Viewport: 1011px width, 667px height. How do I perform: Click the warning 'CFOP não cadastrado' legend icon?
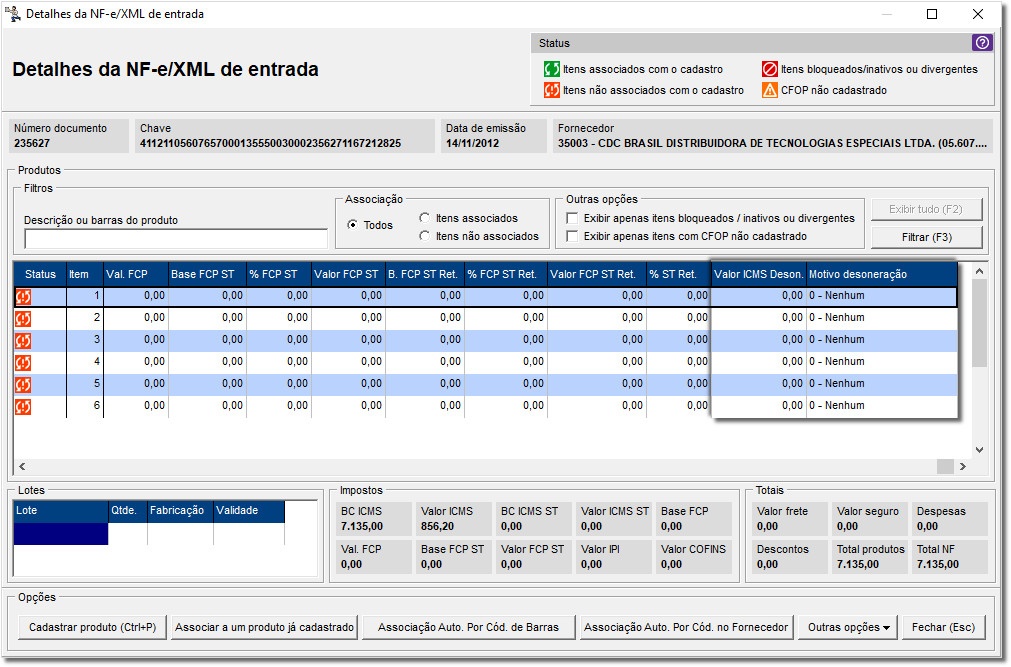(x=769, y=90)
